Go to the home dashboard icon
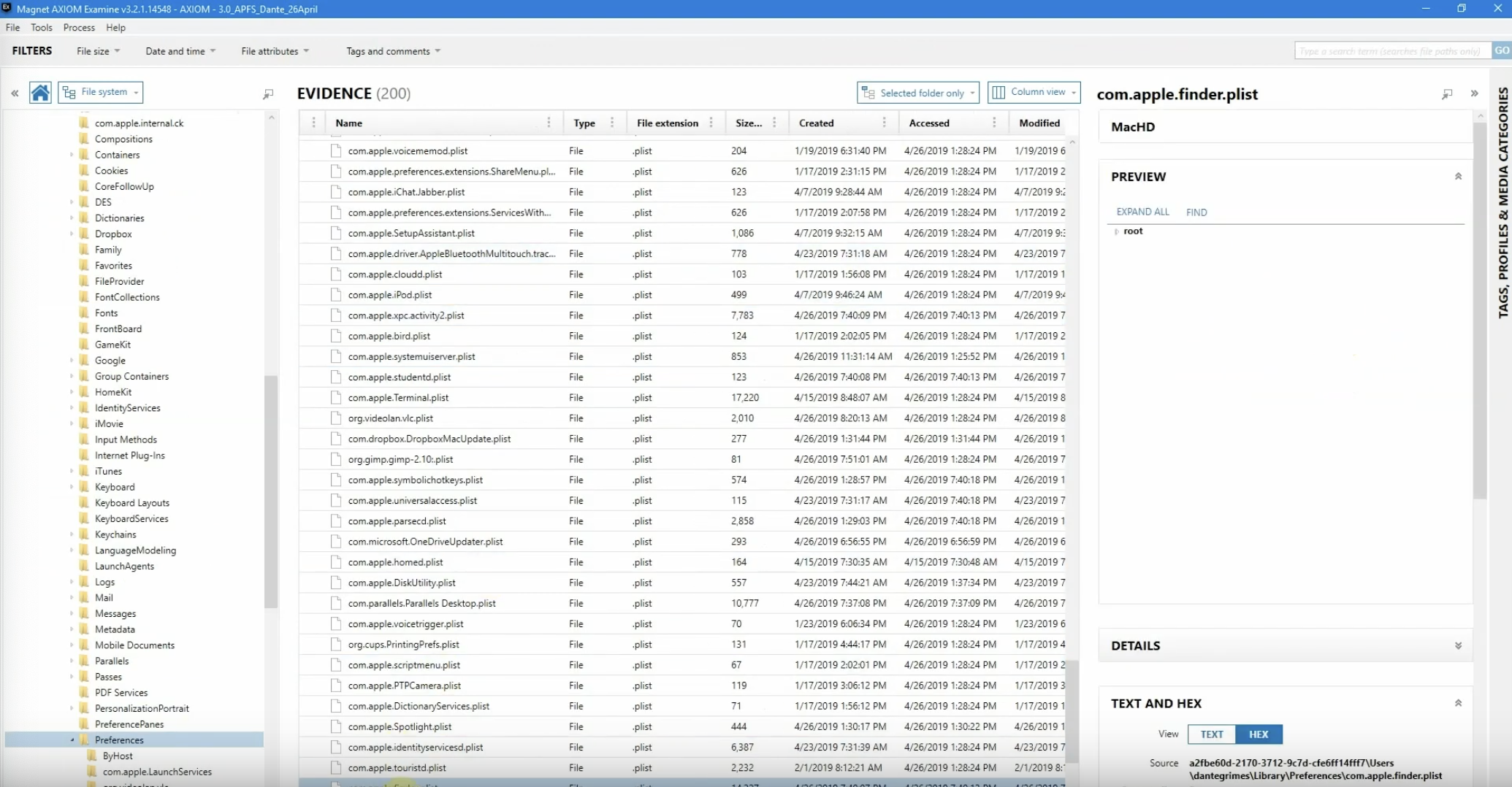Screen dimensions: 1512x787 [x=40, y=93]
